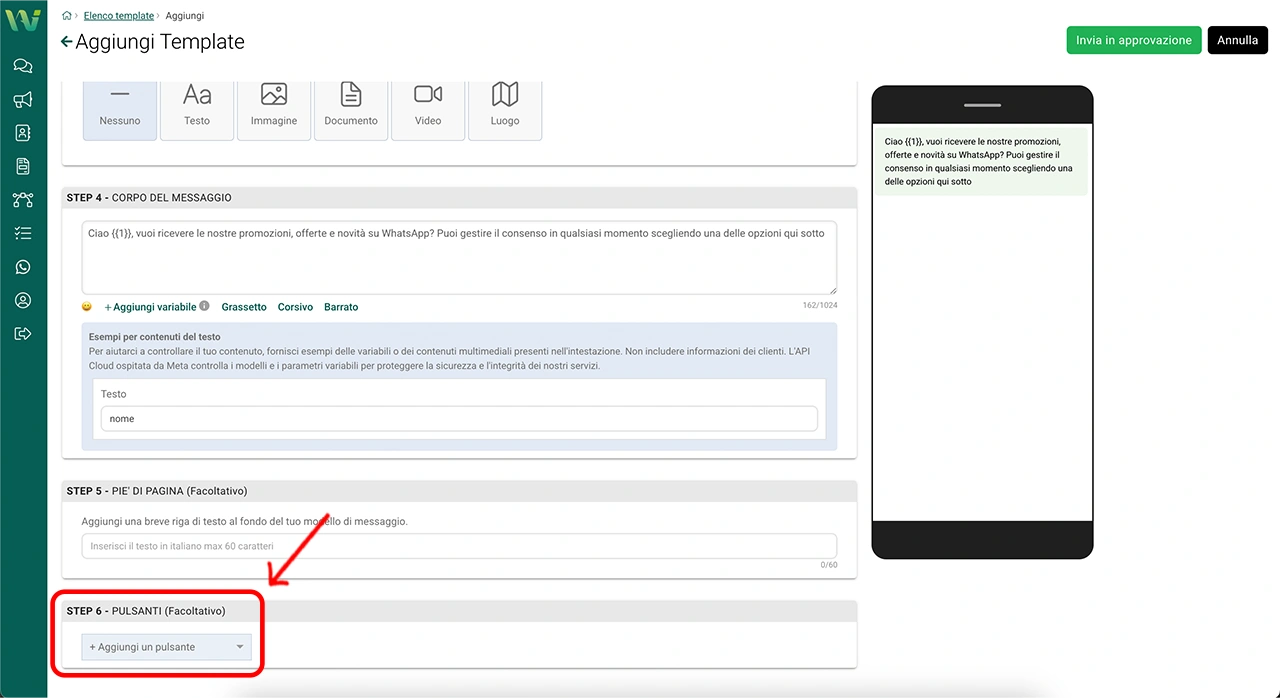Open the flow automation sidebar icon

tap(23, 200)
